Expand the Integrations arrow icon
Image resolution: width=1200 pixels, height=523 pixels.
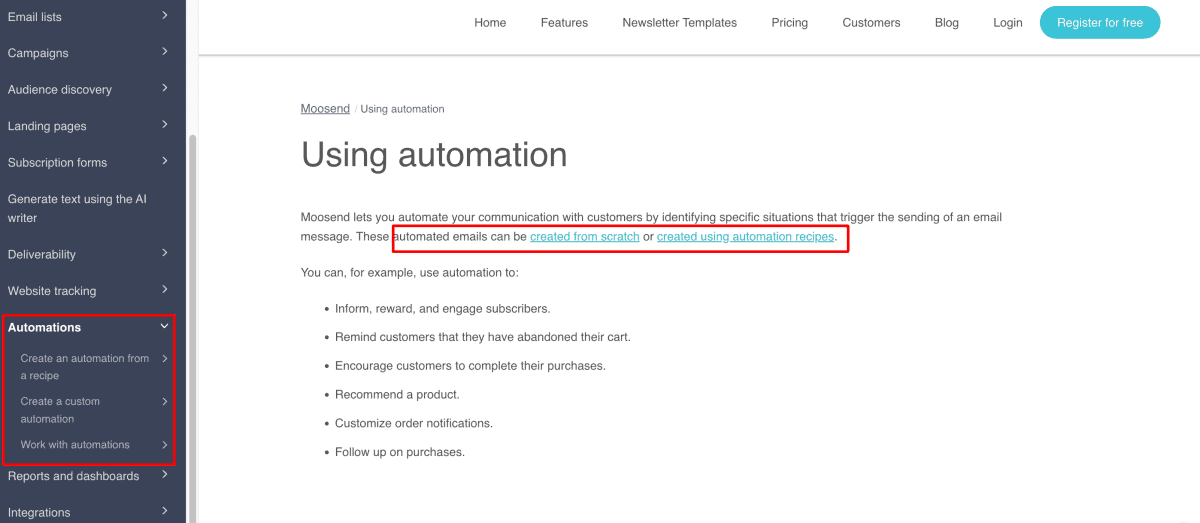(165, 511)
